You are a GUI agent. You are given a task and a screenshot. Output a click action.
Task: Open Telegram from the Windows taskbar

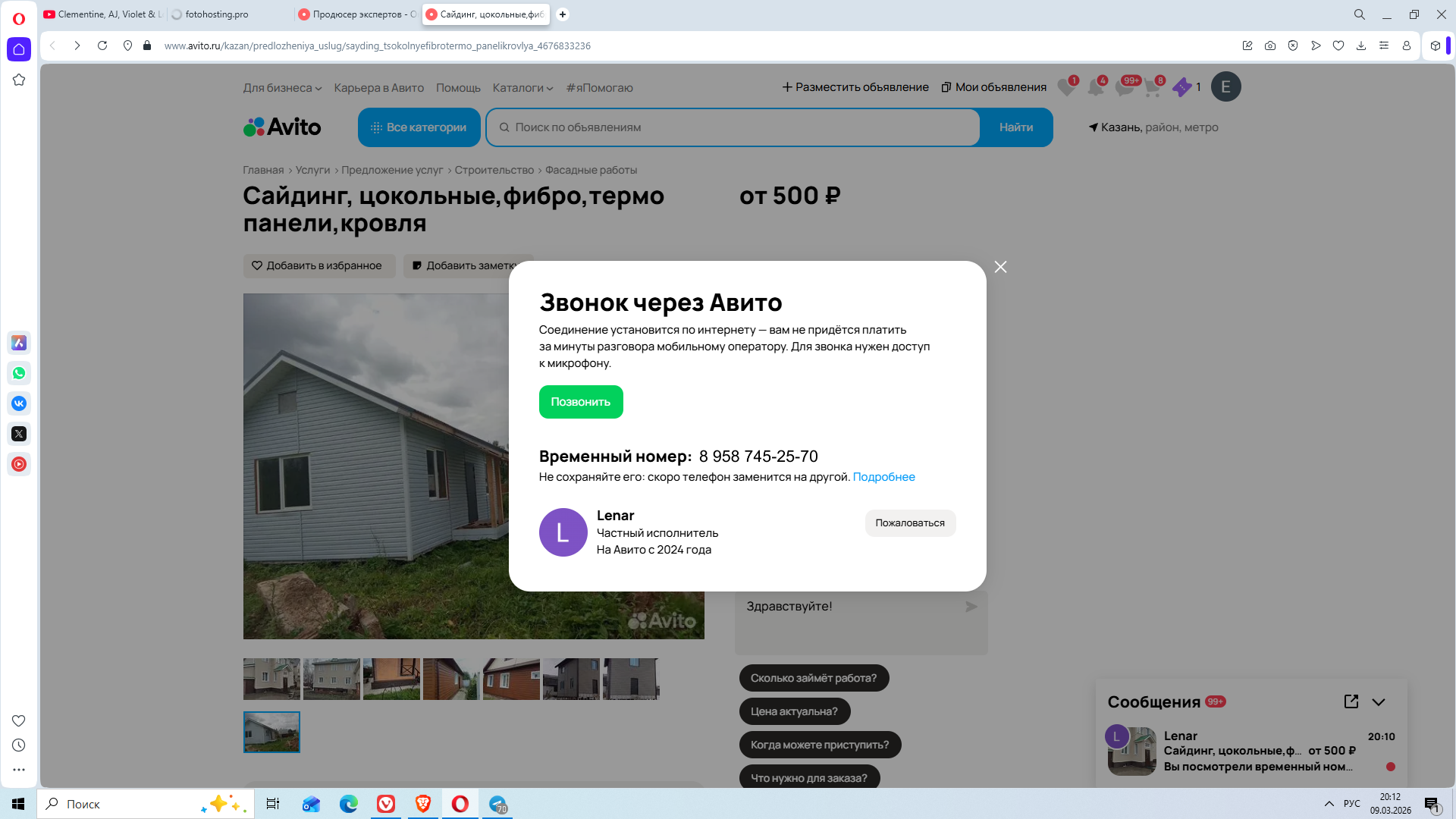pos(498,804)
